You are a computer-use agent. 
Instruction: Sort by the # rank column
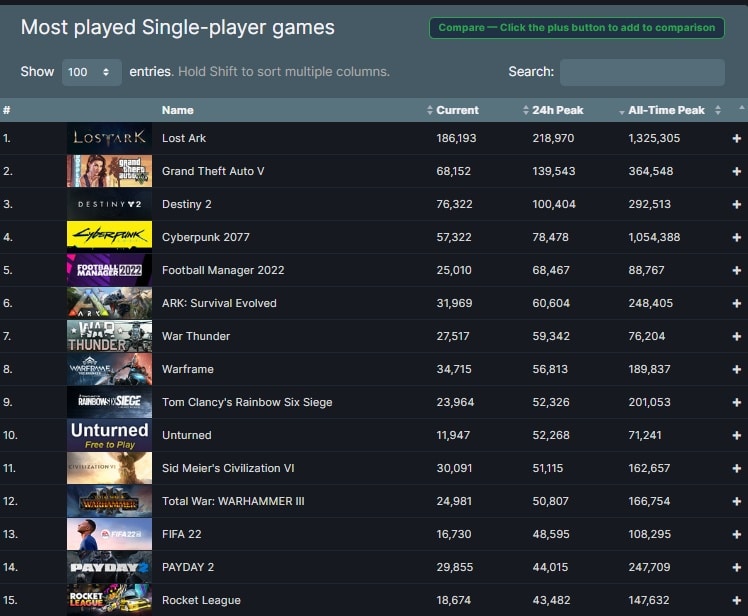click(x=7, y=110)
